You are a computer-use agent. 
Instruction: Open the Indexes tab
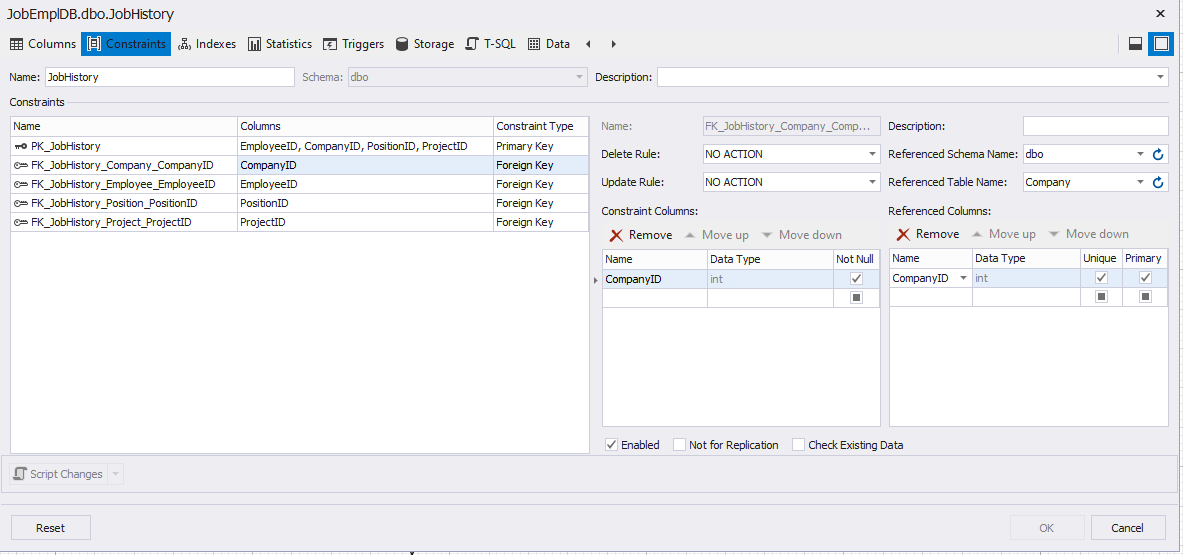point(207,44)
